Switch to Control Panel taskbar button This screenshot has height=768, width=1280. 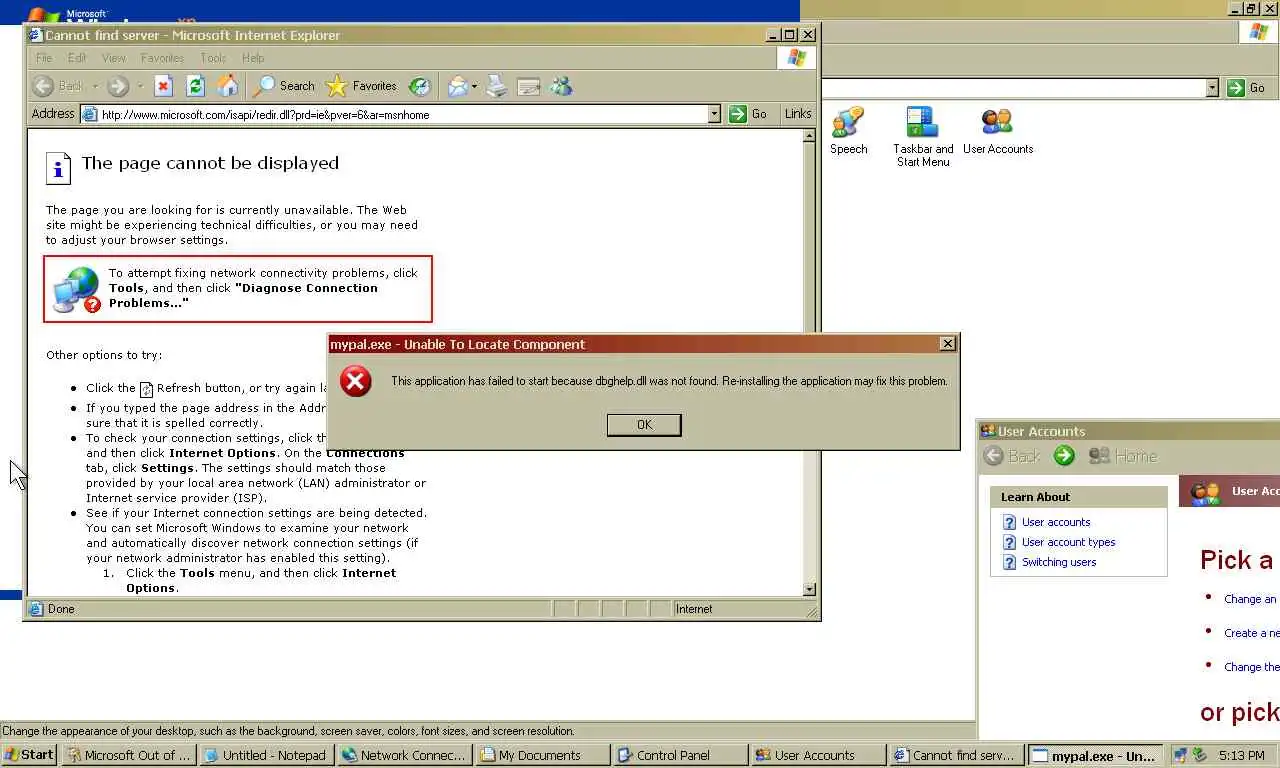[x=679, y=755]
